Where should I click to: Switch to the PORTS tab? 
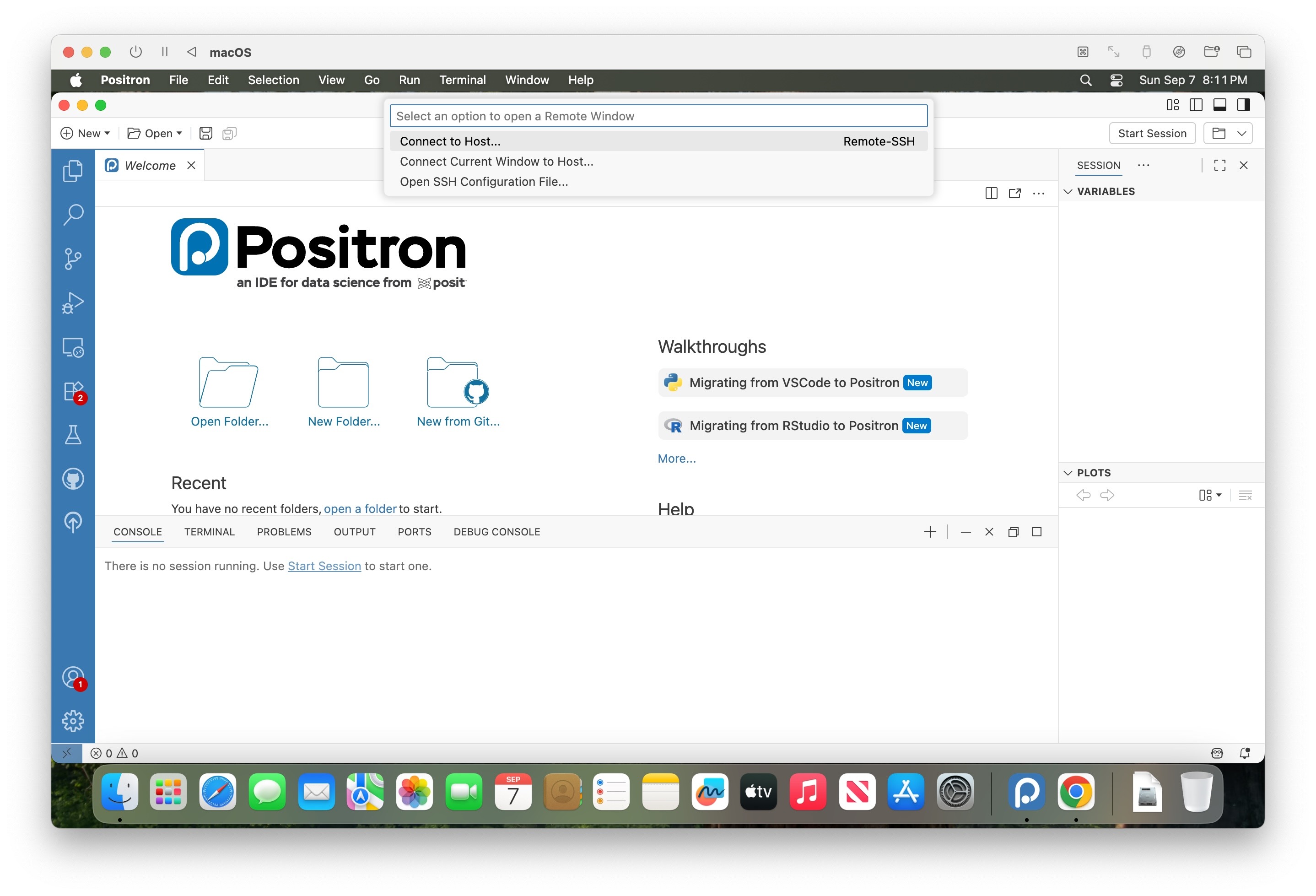pyautogui.click(x=415, y=532)
